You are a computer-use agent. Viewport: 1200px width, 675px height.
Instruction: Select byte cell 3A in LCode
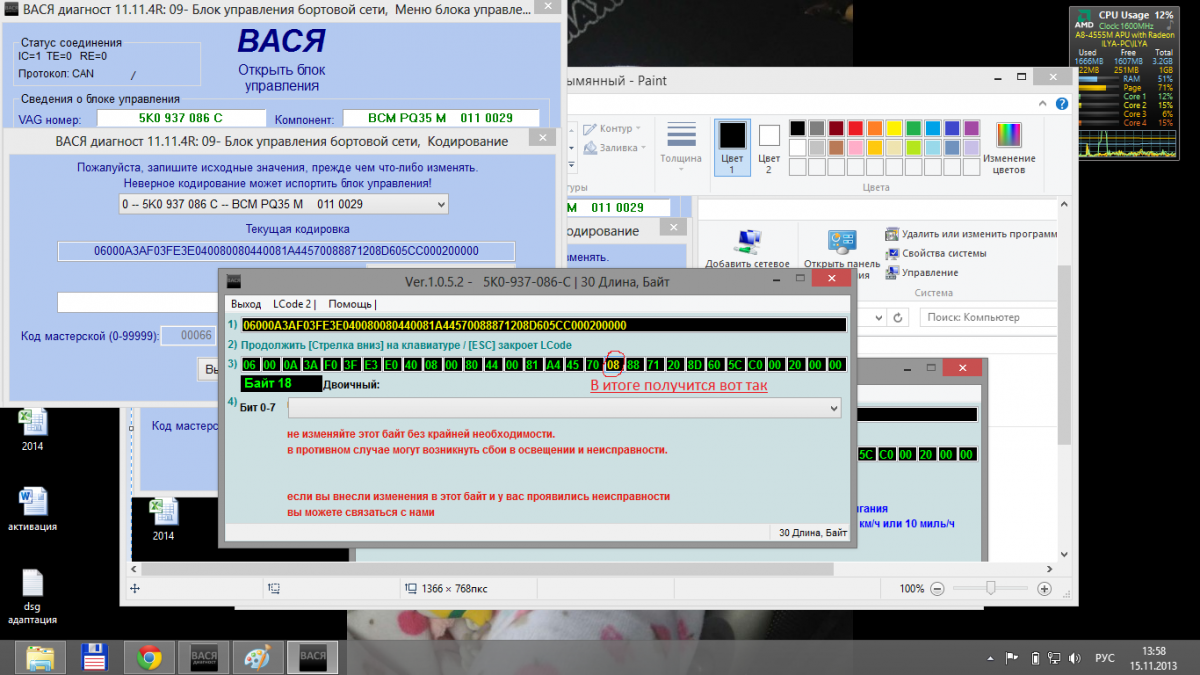310,364
